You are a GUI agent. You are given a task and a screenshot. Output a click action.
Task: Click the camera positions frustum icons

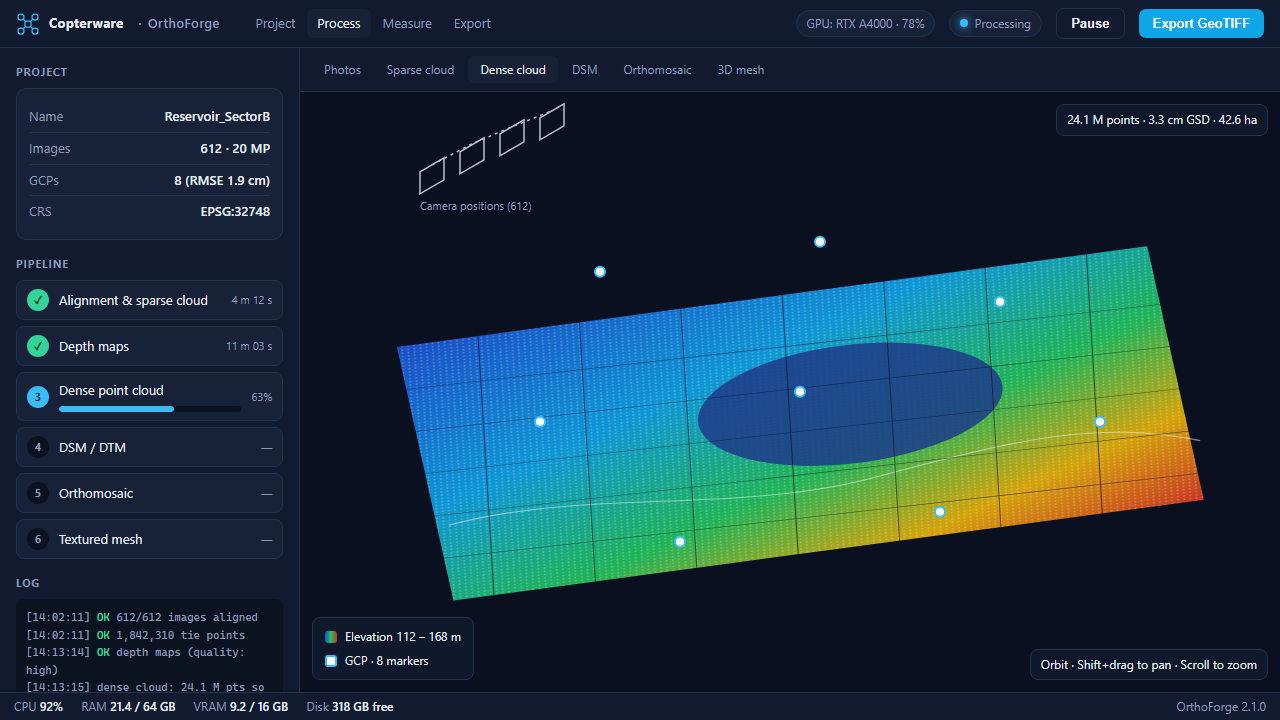[x=492, y=148]
